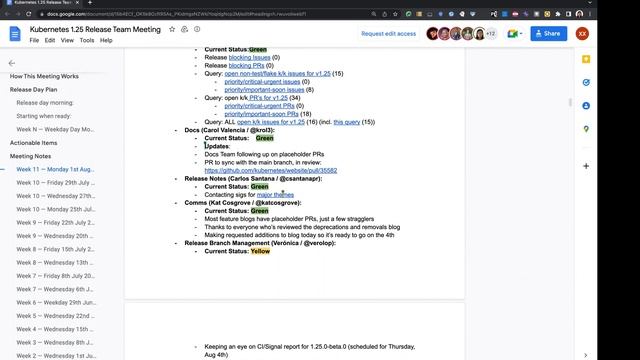Open a new browser tab
This screenshot has height=360, width=640.
pyautogui.click(x=90, y=3)
